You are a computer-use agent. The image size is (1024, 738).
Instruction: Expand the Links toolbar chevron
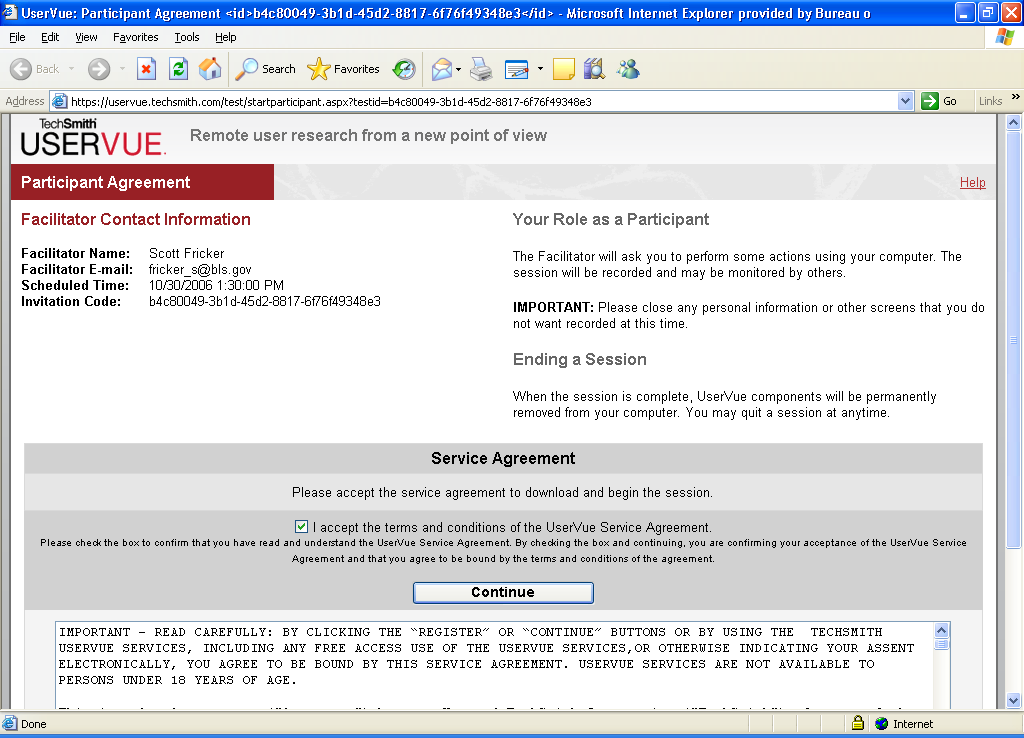(x=1016, y=97)
